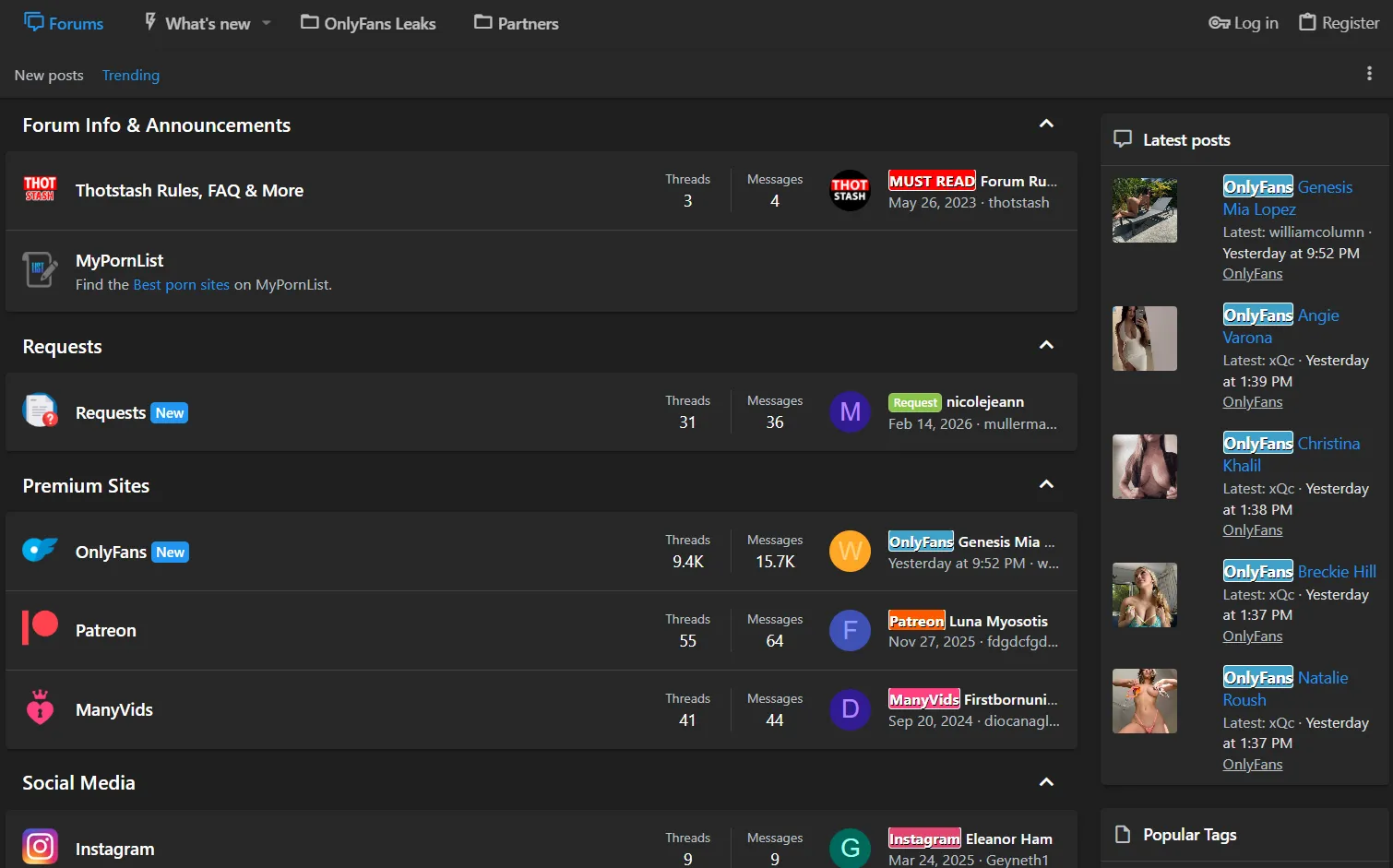This screenshot has width=1393, height=868.
Task: Open the Thotstash Rules, FAQ & More forum
Action: point(189,191)
